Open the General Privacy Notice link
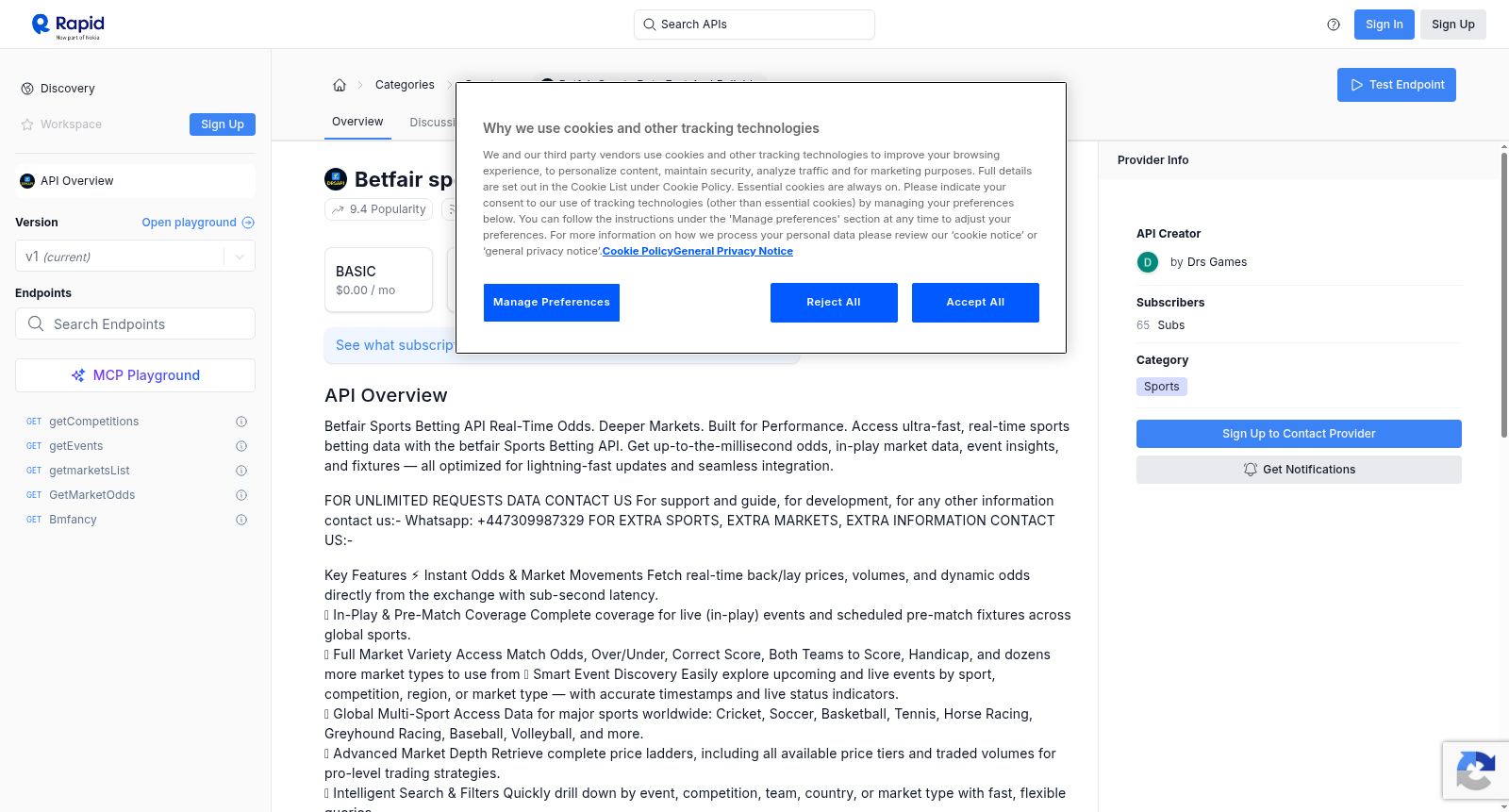 click(733, 251)
